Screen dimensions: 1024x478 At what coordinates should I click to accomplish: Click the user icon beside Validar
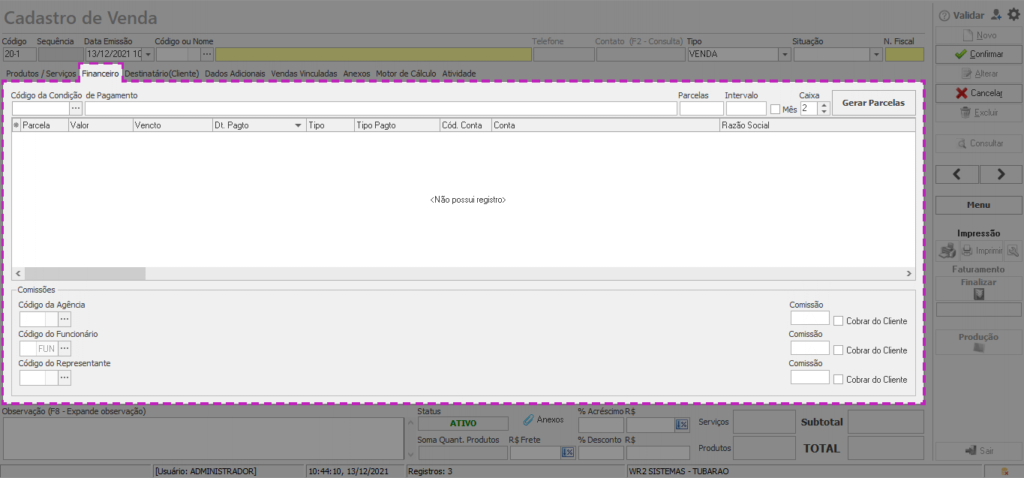995,15
